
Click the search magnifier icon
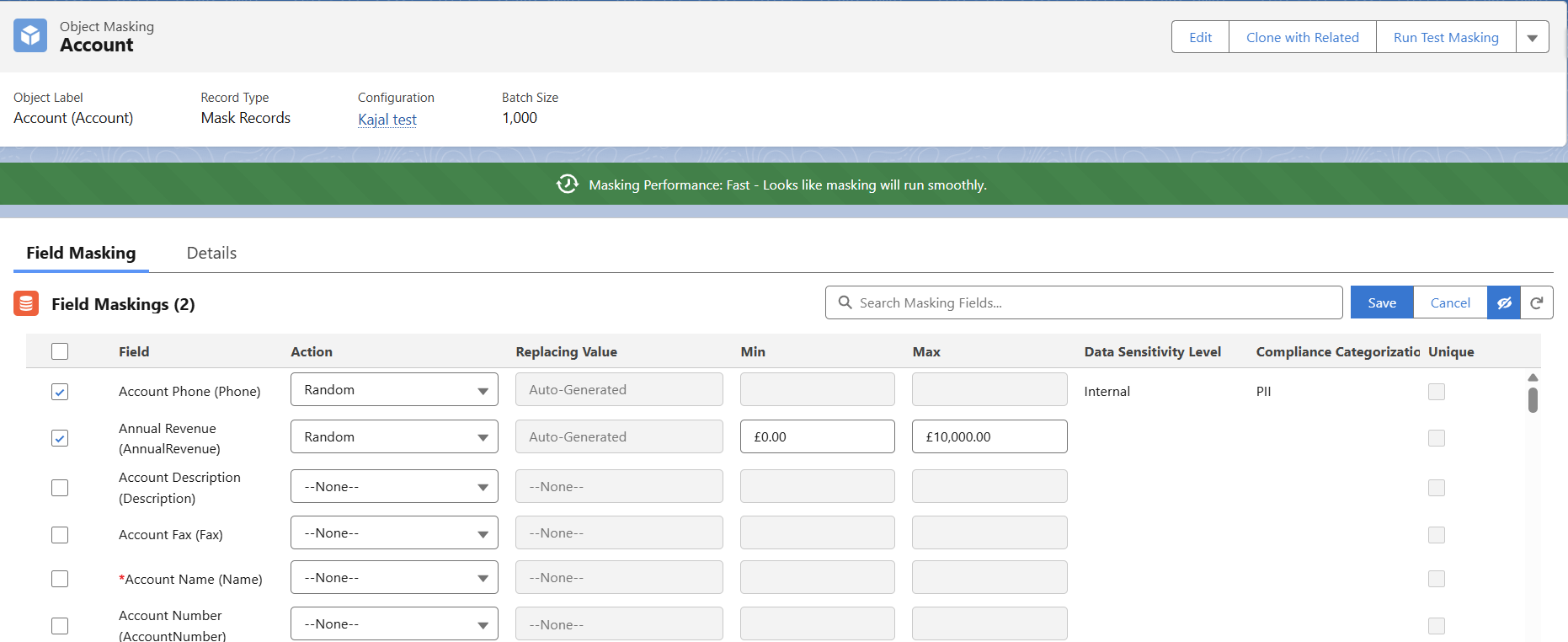click(845, 302)
